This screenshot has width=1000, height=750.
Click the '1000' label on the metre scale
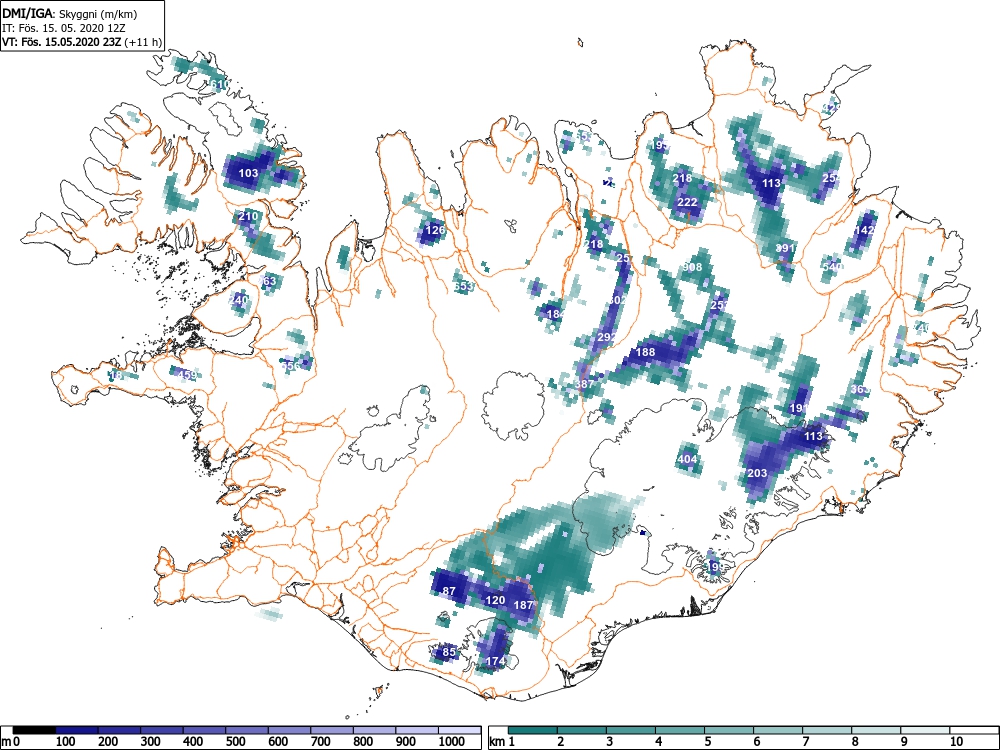452,742
